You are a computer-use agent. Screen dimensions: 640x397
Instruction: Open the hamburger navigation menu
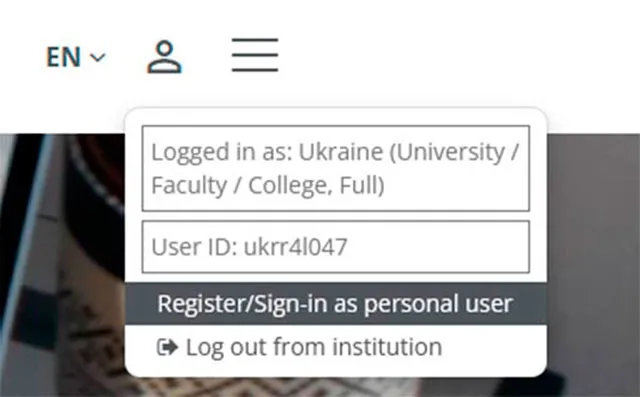pos(255,55)
